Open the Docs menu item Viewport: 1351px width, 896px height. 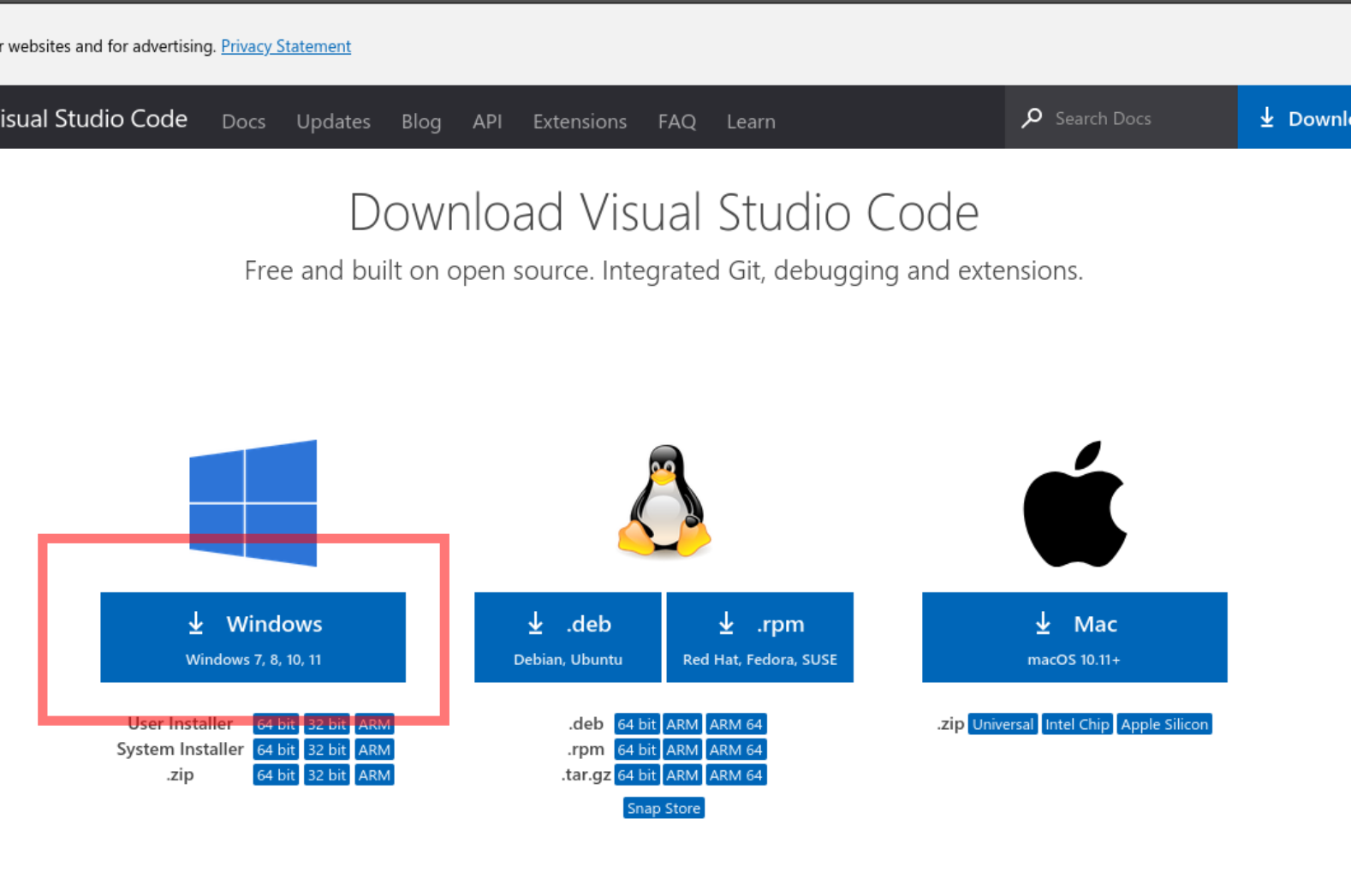pyautogui.click(x=244, y=122)
